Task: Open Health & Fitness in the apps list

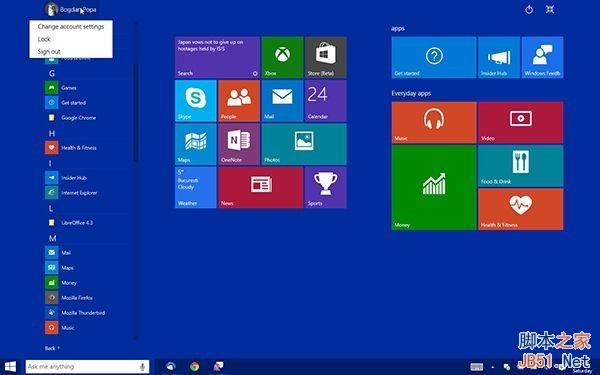Action: click(x=87, y=148)
